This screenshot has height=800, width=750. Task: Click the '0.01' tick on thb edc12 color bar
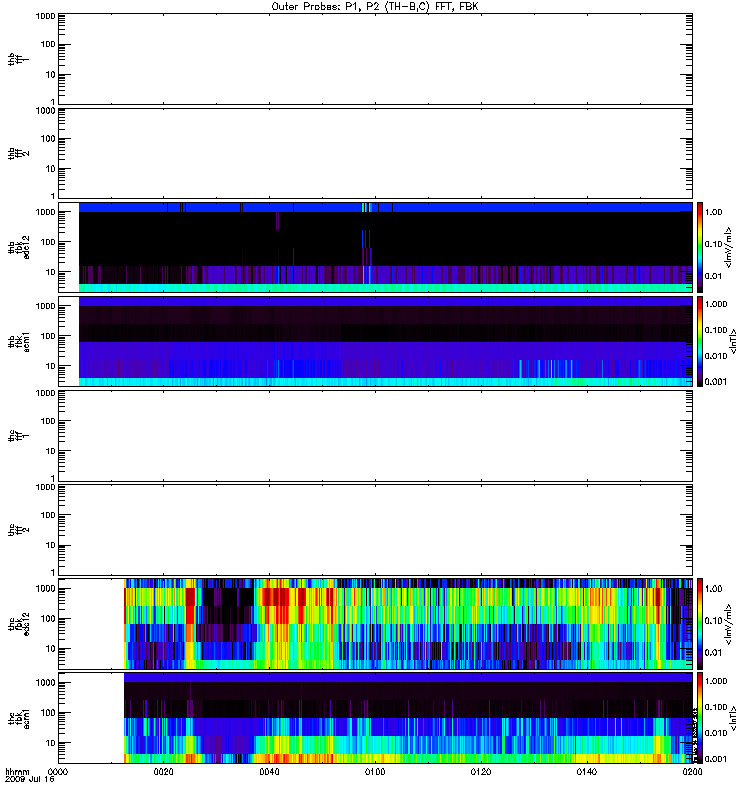click(x=713, y=276)
